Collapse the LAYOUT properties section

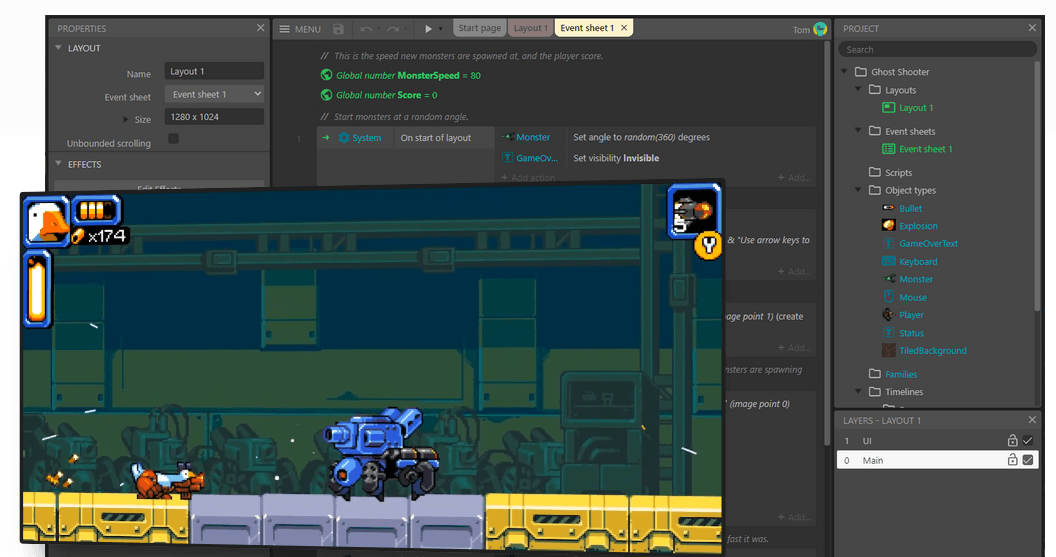[x=59, y=48]
